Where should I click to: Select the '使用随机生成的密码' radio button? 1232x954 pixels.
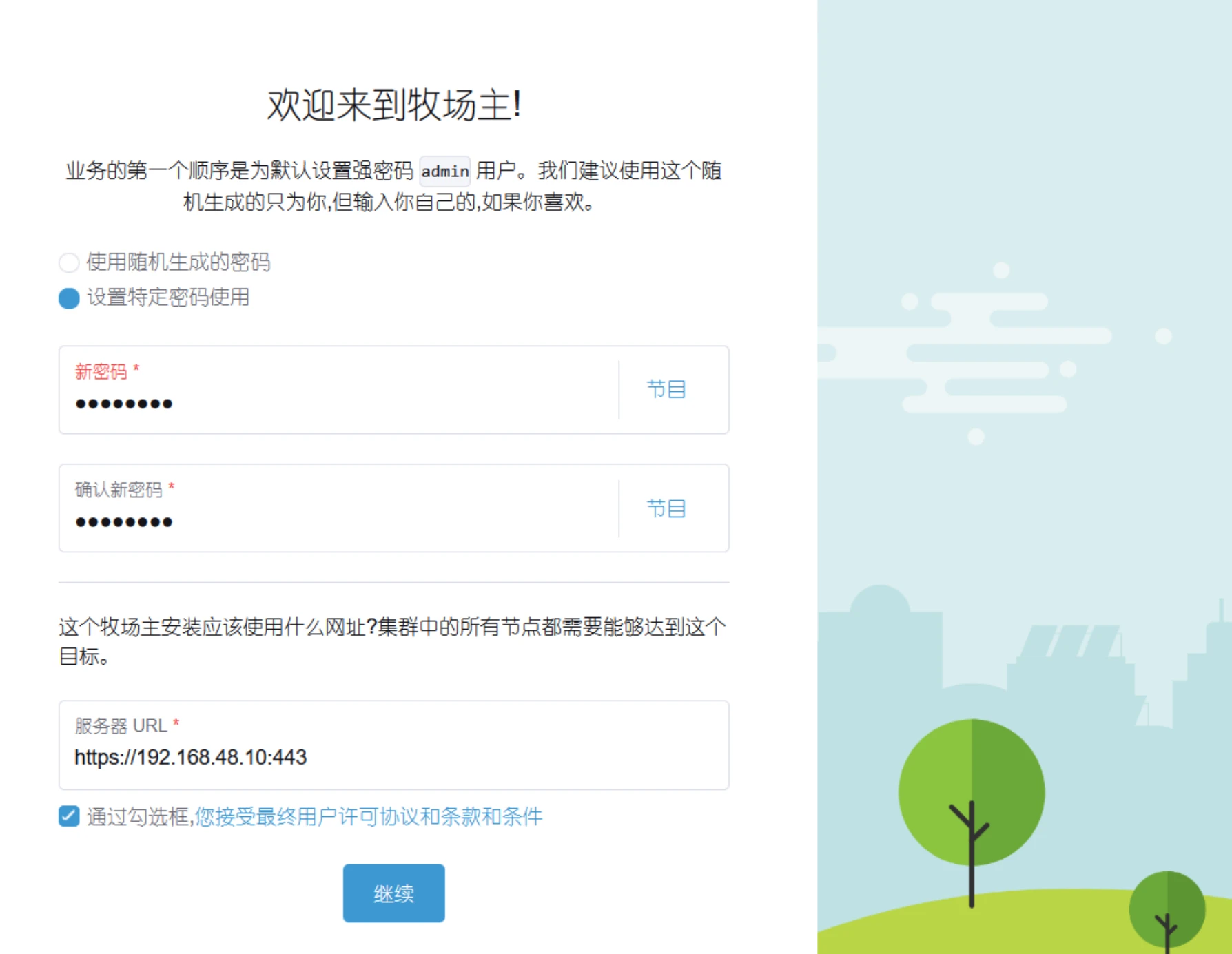point(69,262)
